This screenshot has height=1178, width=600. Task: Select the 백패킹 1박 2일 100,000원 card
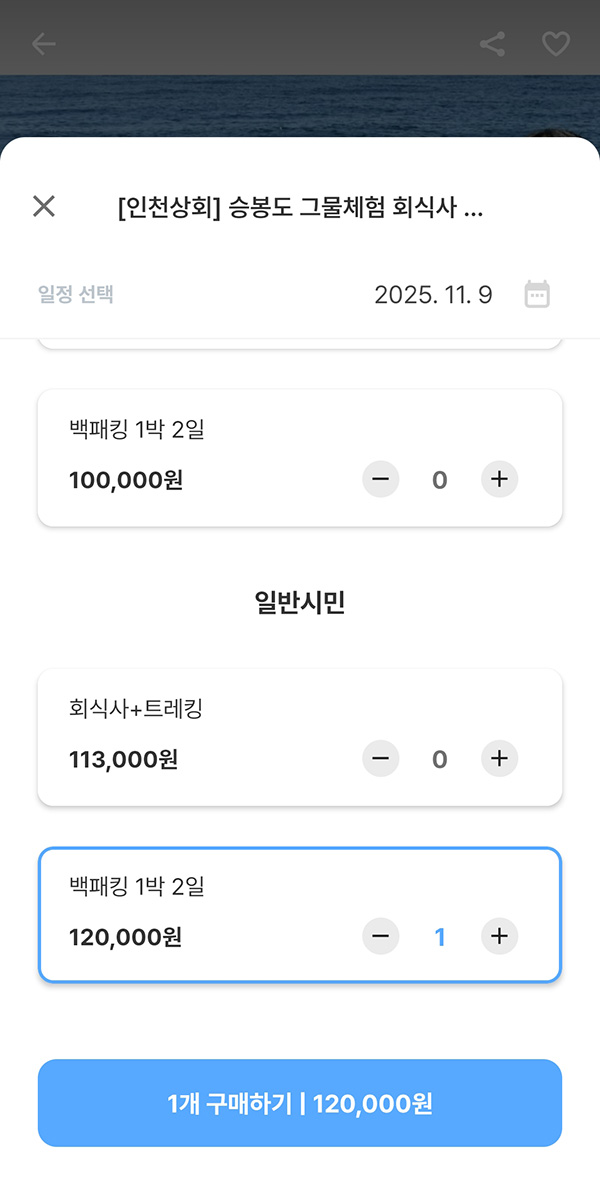coord(200,457)
